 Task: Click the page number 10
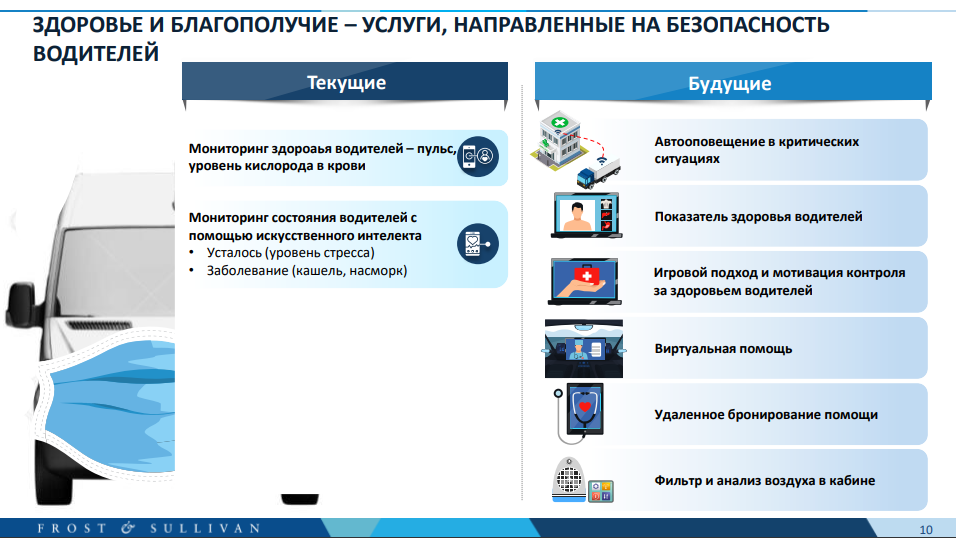pyautogui.click(x=924, y=528)
